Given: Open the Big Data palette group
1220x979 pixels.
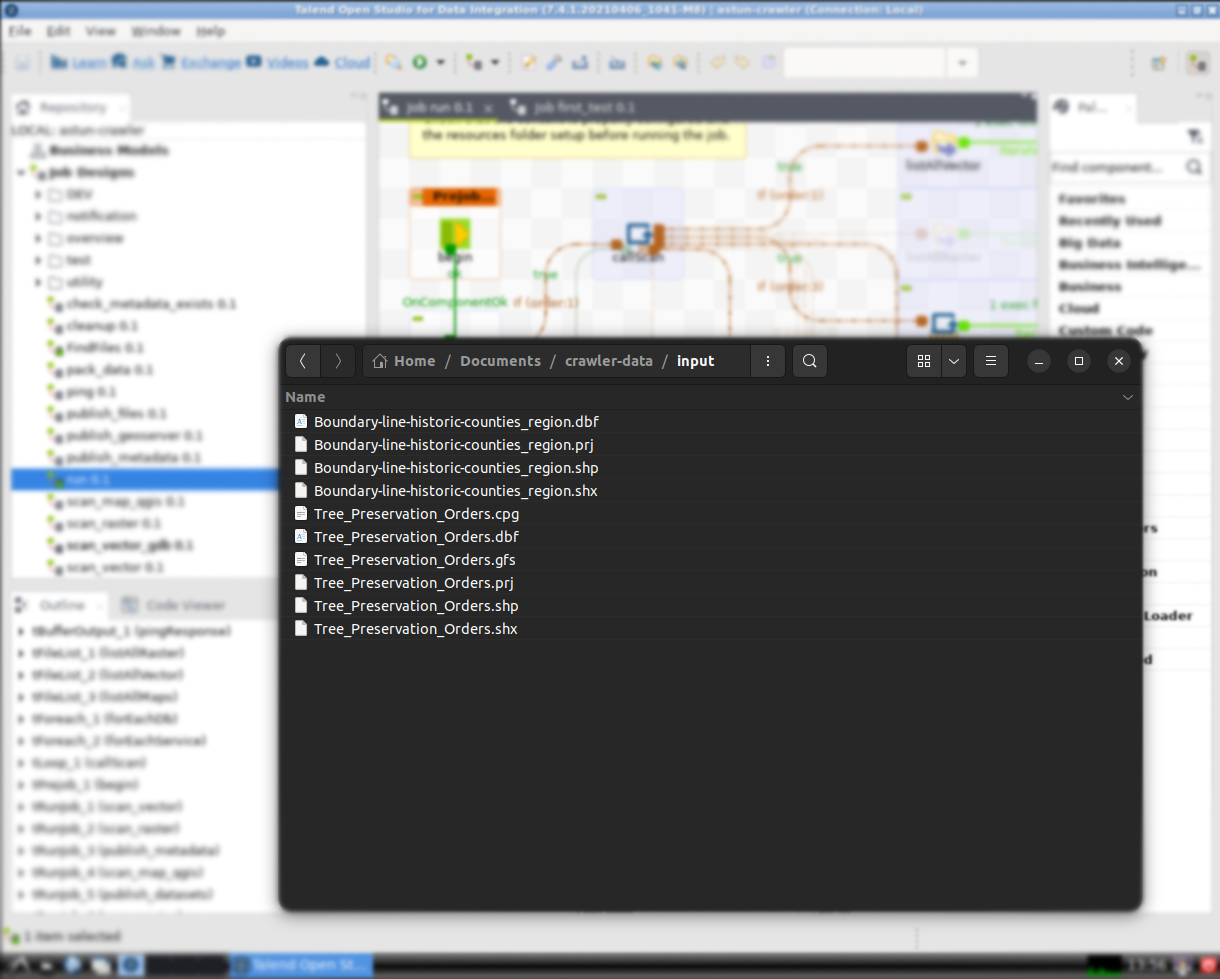Looking at the screenshot, I should pos(1089,243).
